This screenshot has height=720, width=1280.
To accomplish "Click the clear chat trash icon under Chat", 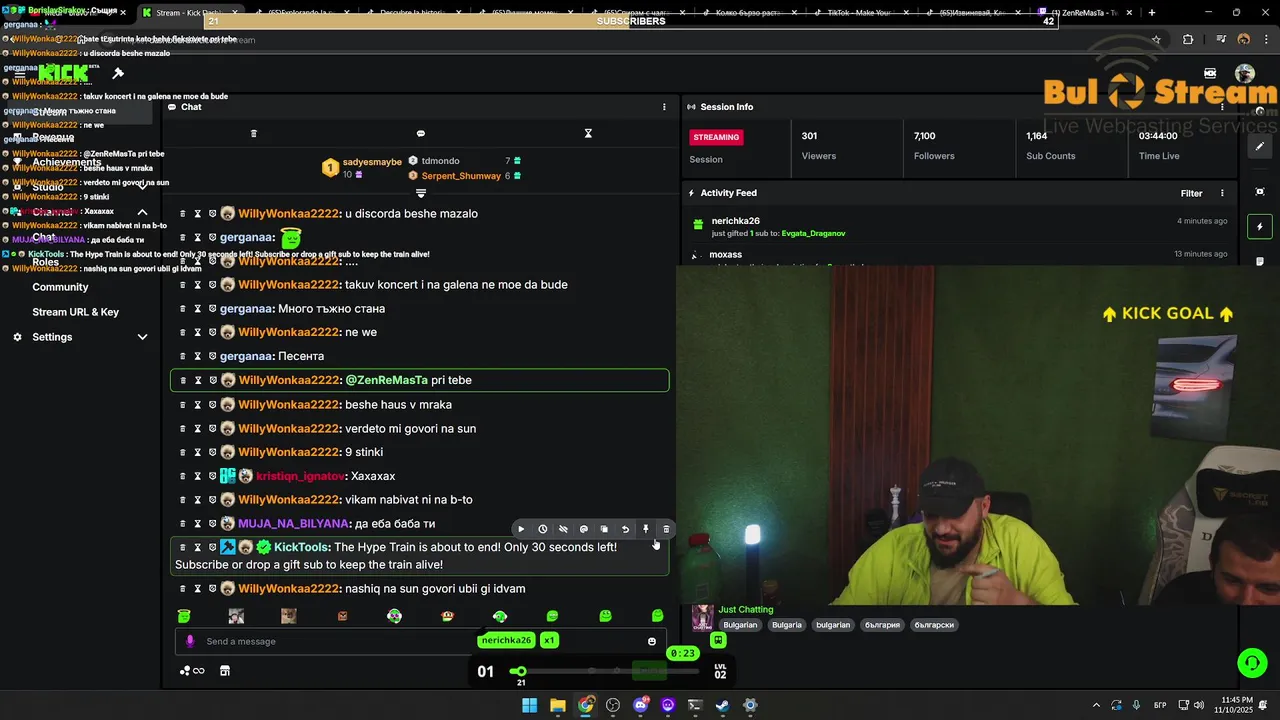I will point(253,134).
